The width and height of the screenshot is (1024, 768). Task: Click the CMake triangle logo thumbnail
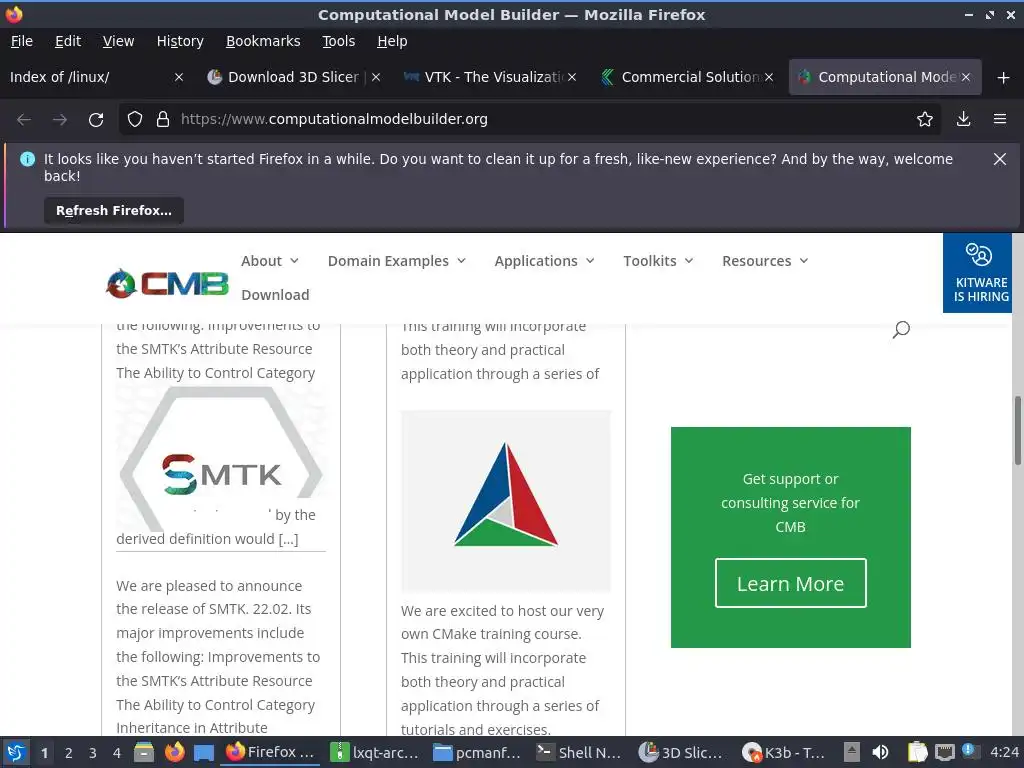(505, 500)
